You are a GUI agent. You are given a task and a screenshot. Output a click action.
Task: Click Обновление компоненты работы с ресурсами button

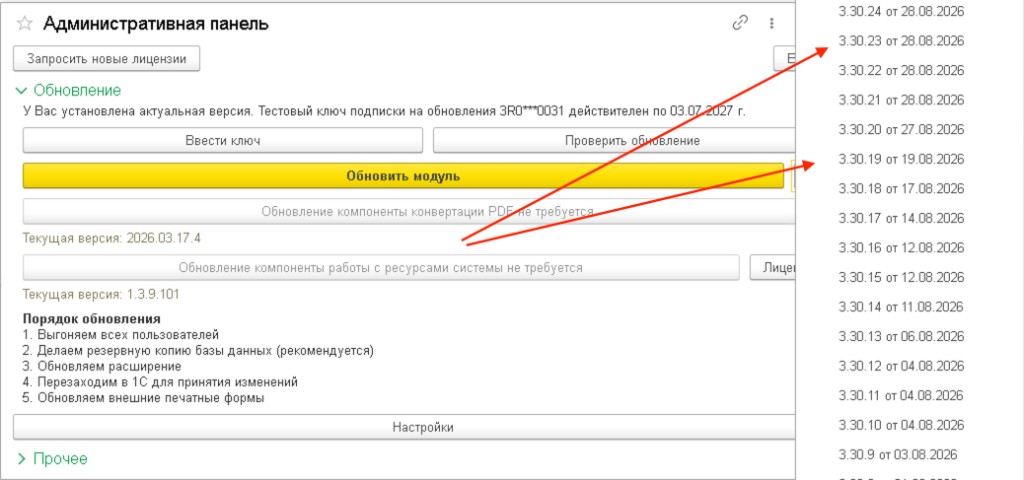381,268
